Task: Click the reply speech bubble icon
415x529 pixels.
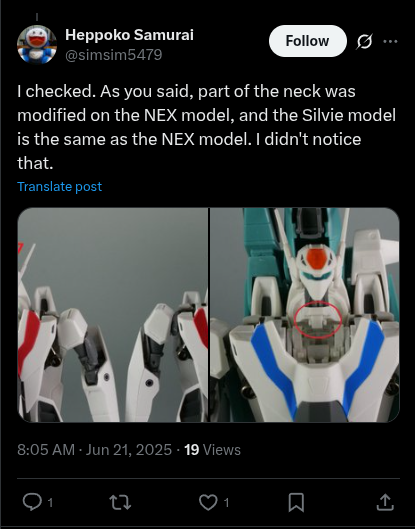Action: point(32,502)
